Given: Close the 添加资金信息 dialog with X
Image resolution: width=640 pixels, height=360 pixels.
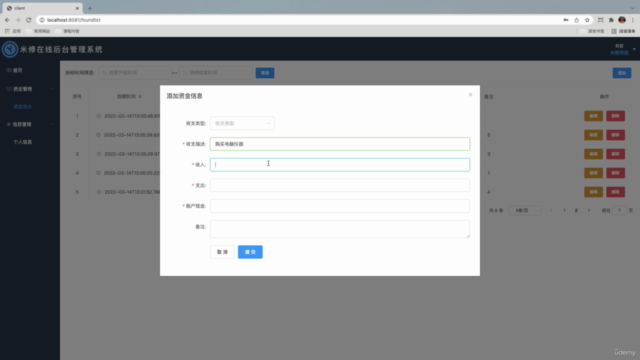Looking at the screenshot, I should click(470, 95).
